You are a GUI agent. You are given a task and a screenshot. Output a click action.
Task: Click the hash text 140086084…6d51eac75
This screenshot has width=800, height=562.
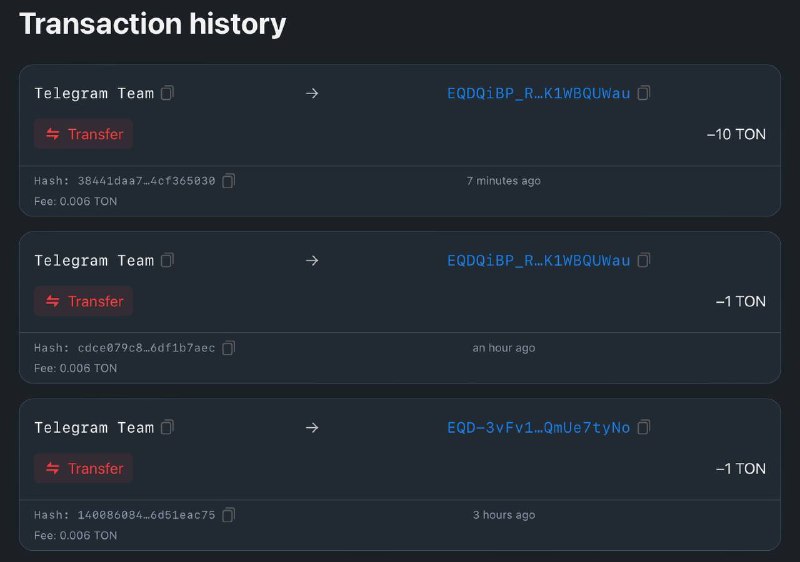pyautogui.click(x=146, y=515)
